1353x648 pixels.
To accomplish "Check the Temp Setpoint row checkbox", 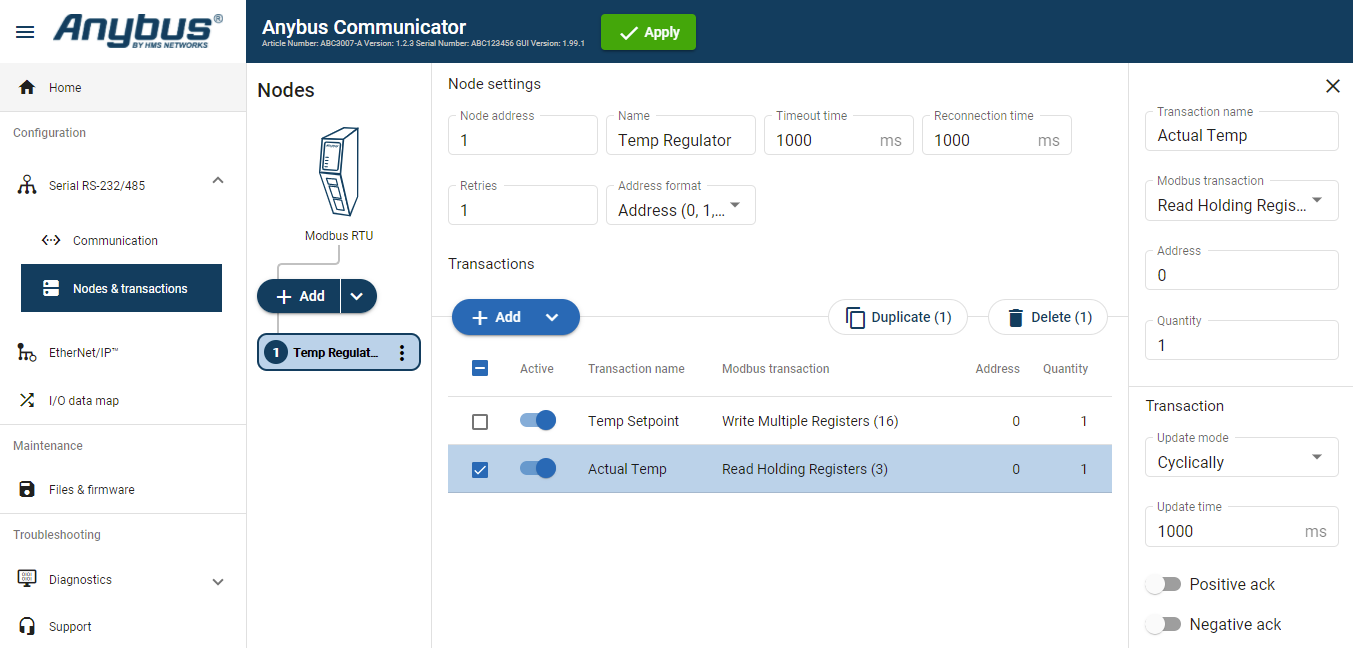I will (x=480, y=422).
